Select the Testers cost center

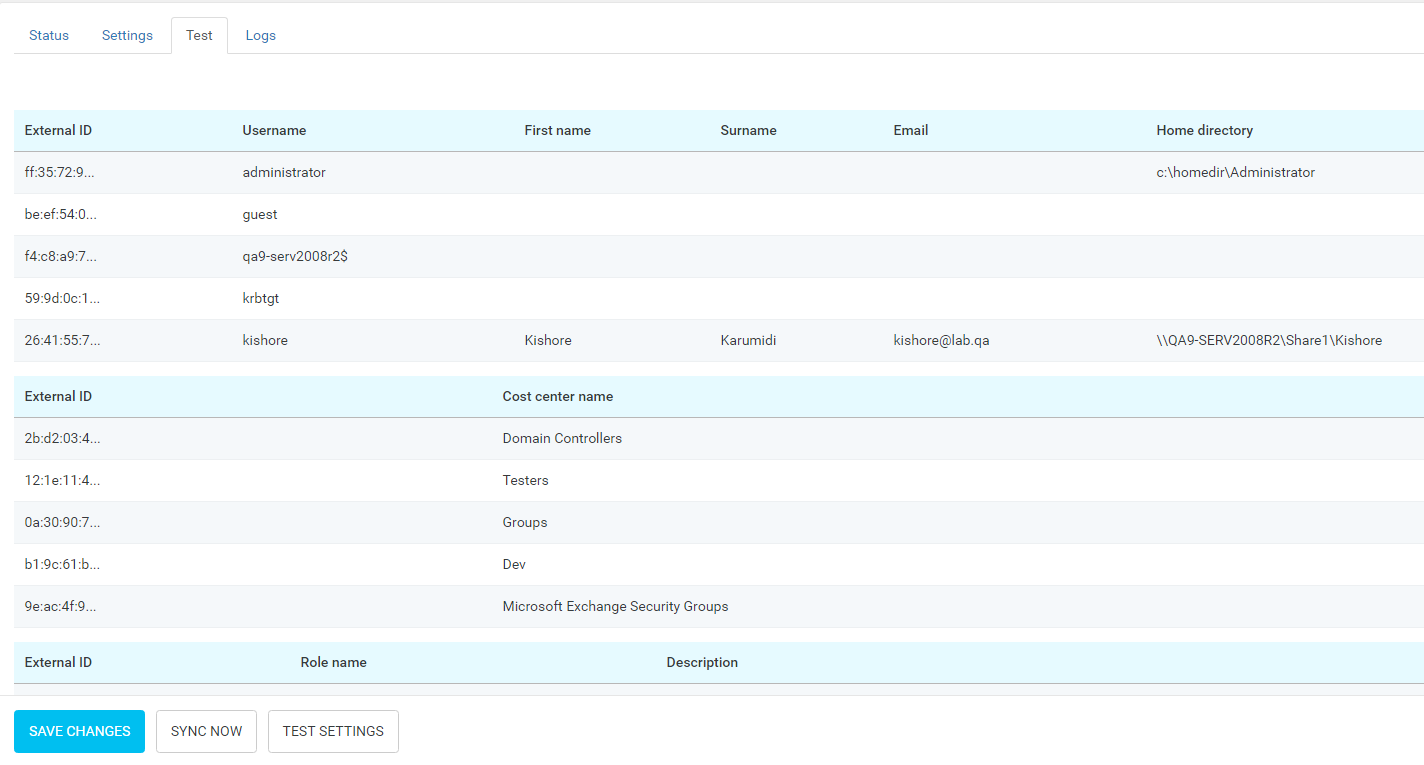coord(525,480)
